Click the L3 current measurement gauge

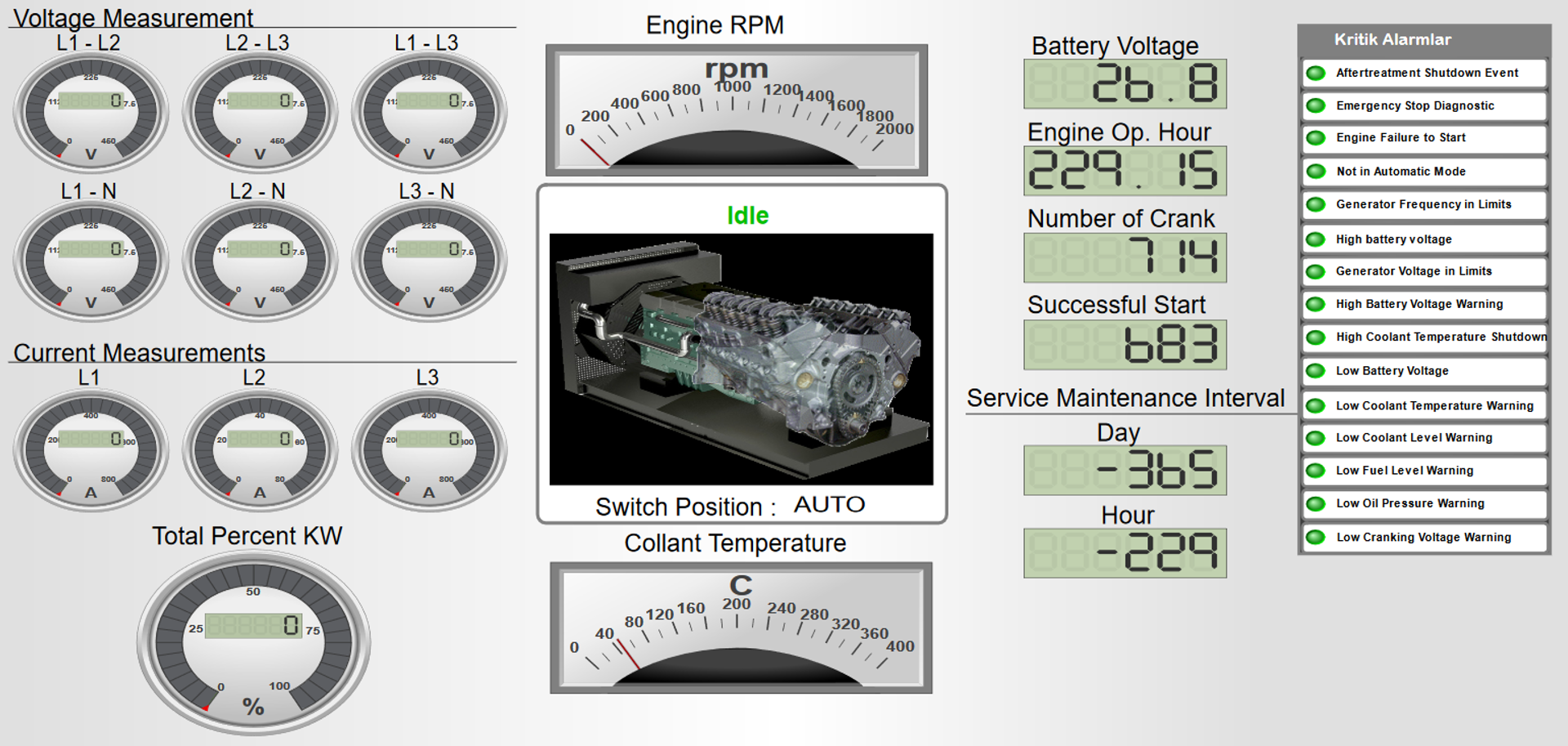click(429, 449)
